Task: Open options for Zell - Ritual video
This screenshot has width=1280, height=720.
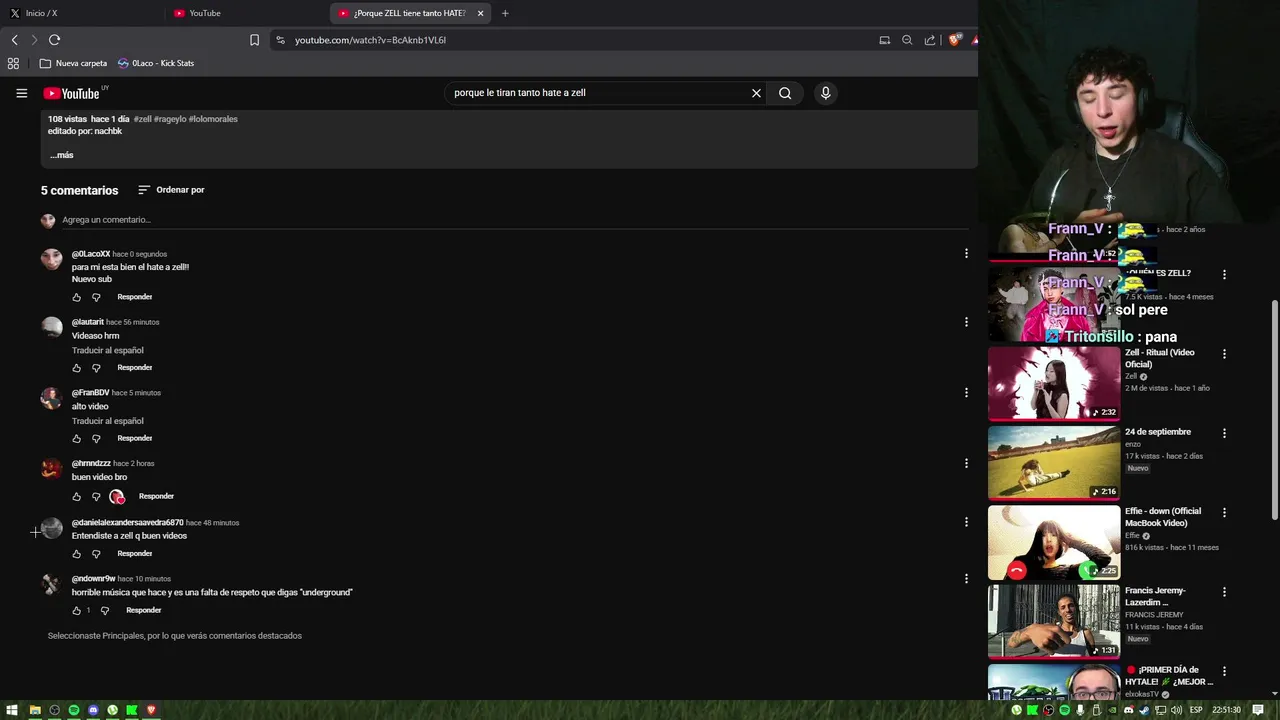Action: 1224,354
